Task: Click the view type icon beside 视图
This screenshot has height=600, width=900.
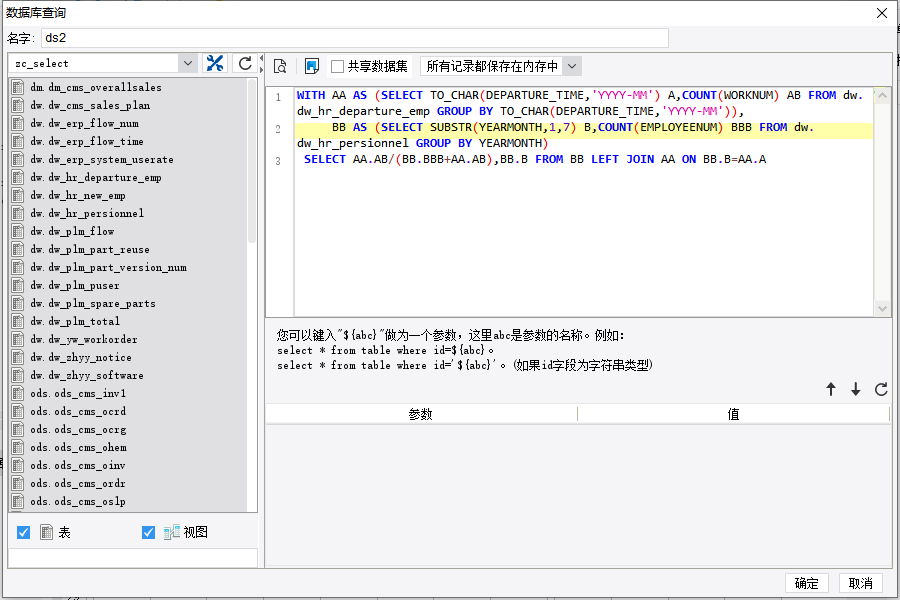Action: pos(172,532)
